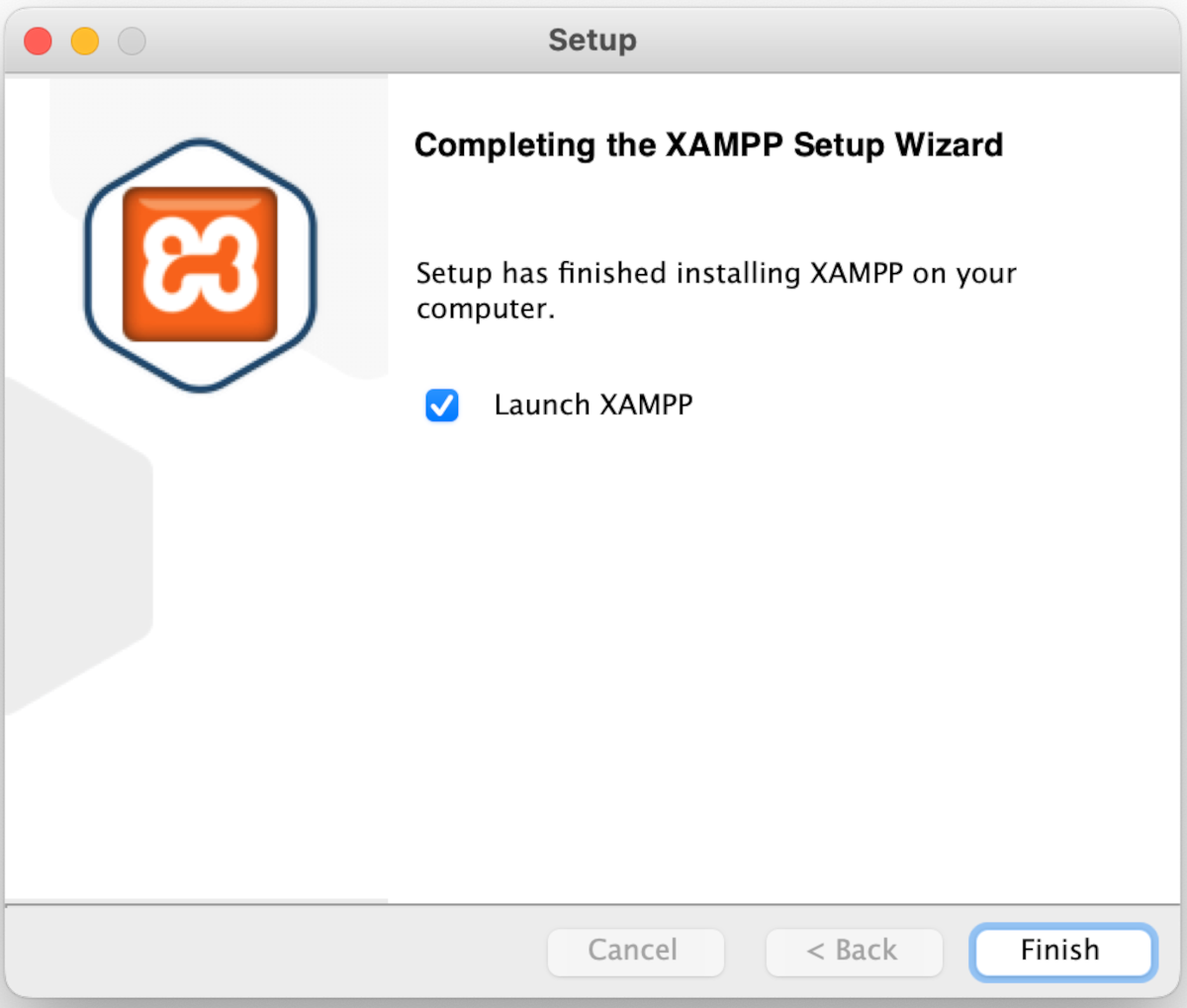Click the Completing the XAMPP Setup Wizard heading

pyautogui.click(x=708, y=145)
